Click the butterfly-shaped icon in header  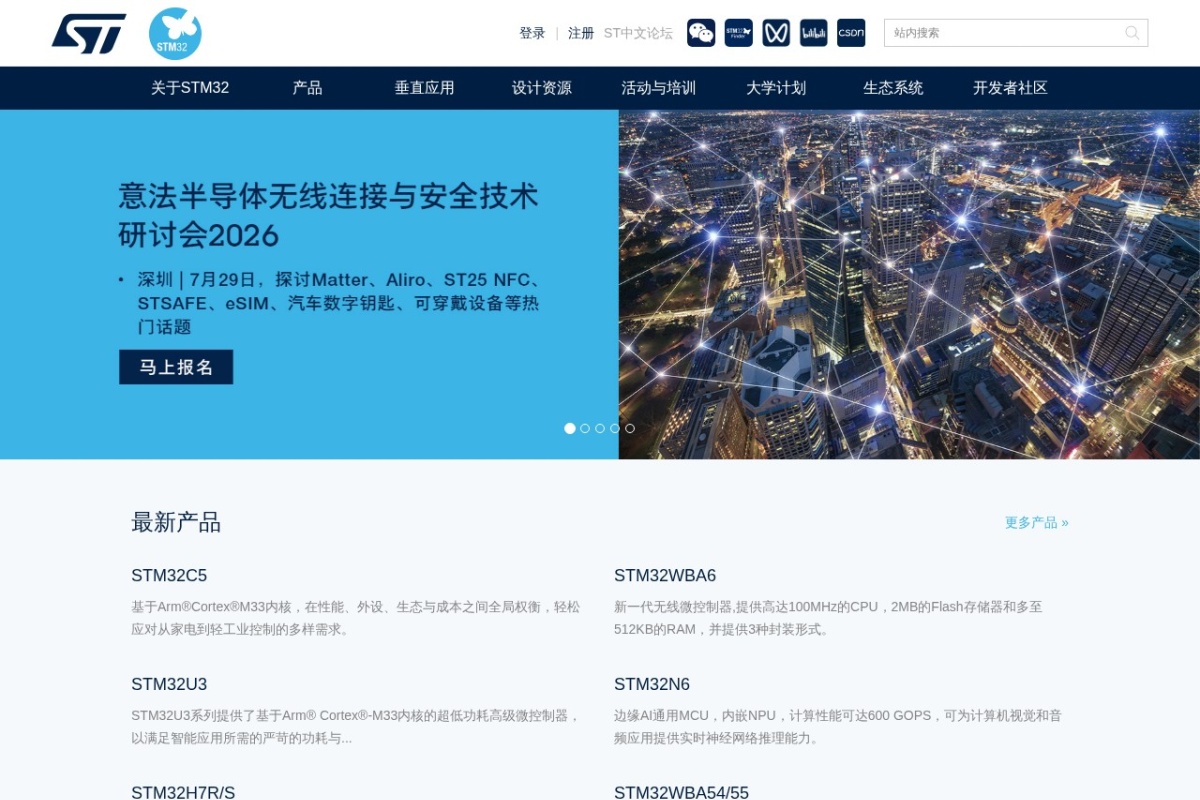[x=776, y=33]
